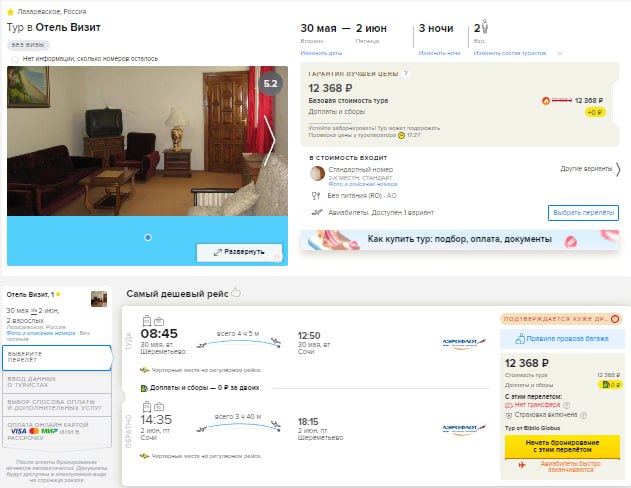Image resolution: width=631 pixels, height=488 pixels.
Task: Click the help icon next to 'Нет трансфера'
Action: click(x=566, y=405)
